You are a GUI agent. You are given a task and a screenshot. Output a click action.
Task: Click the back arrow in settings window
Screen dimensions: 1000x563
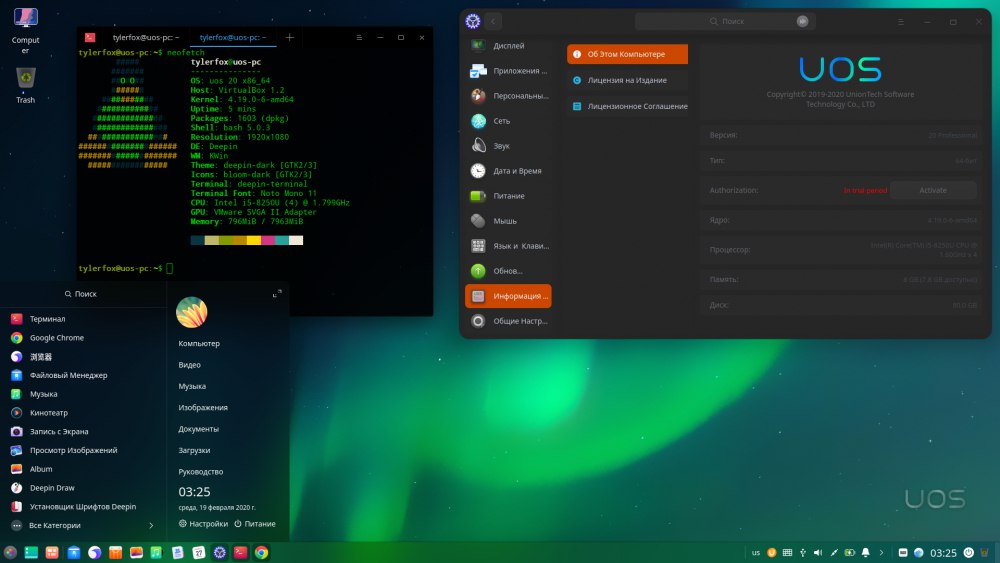pos(493,21)
